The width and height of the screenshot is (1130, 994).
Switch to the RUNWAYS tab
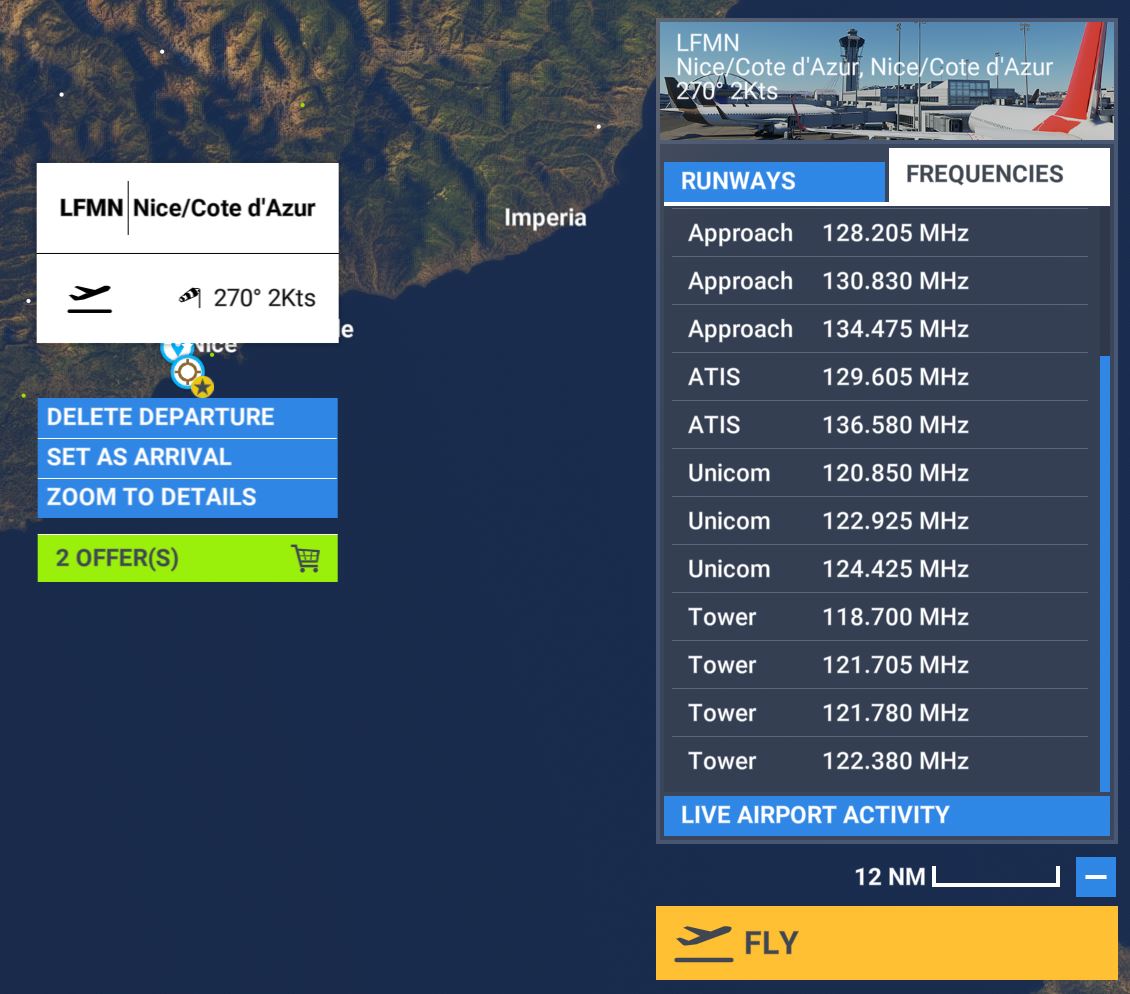click(774, 181)
